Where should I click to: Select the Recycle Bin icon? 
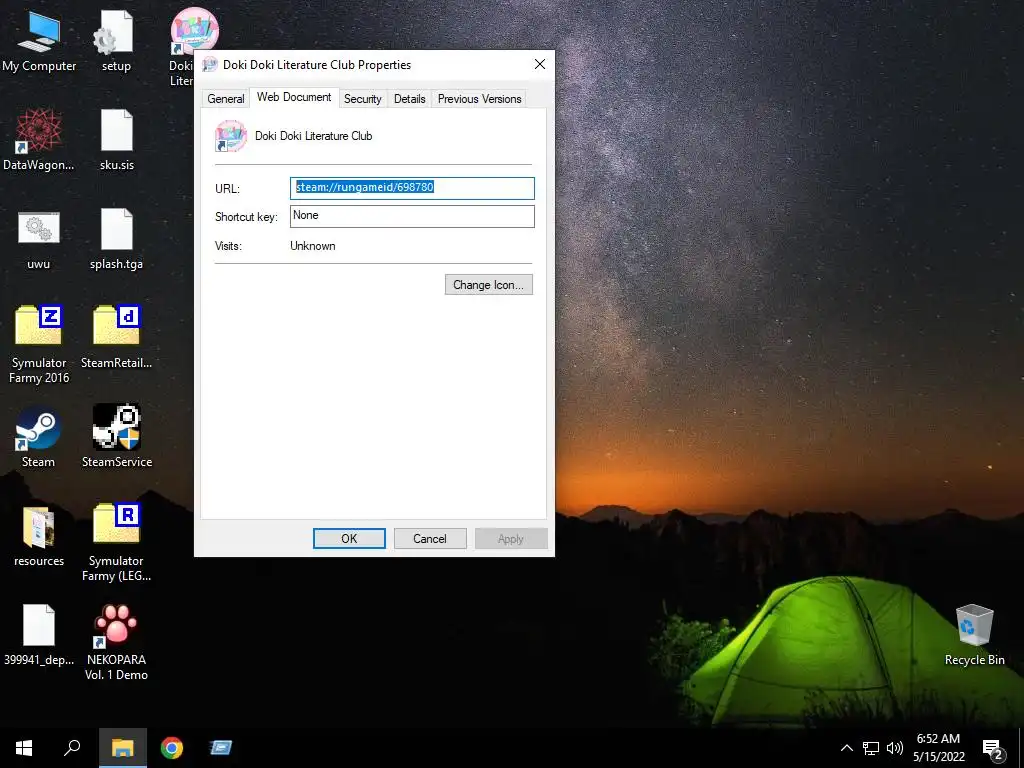(974, 635)
